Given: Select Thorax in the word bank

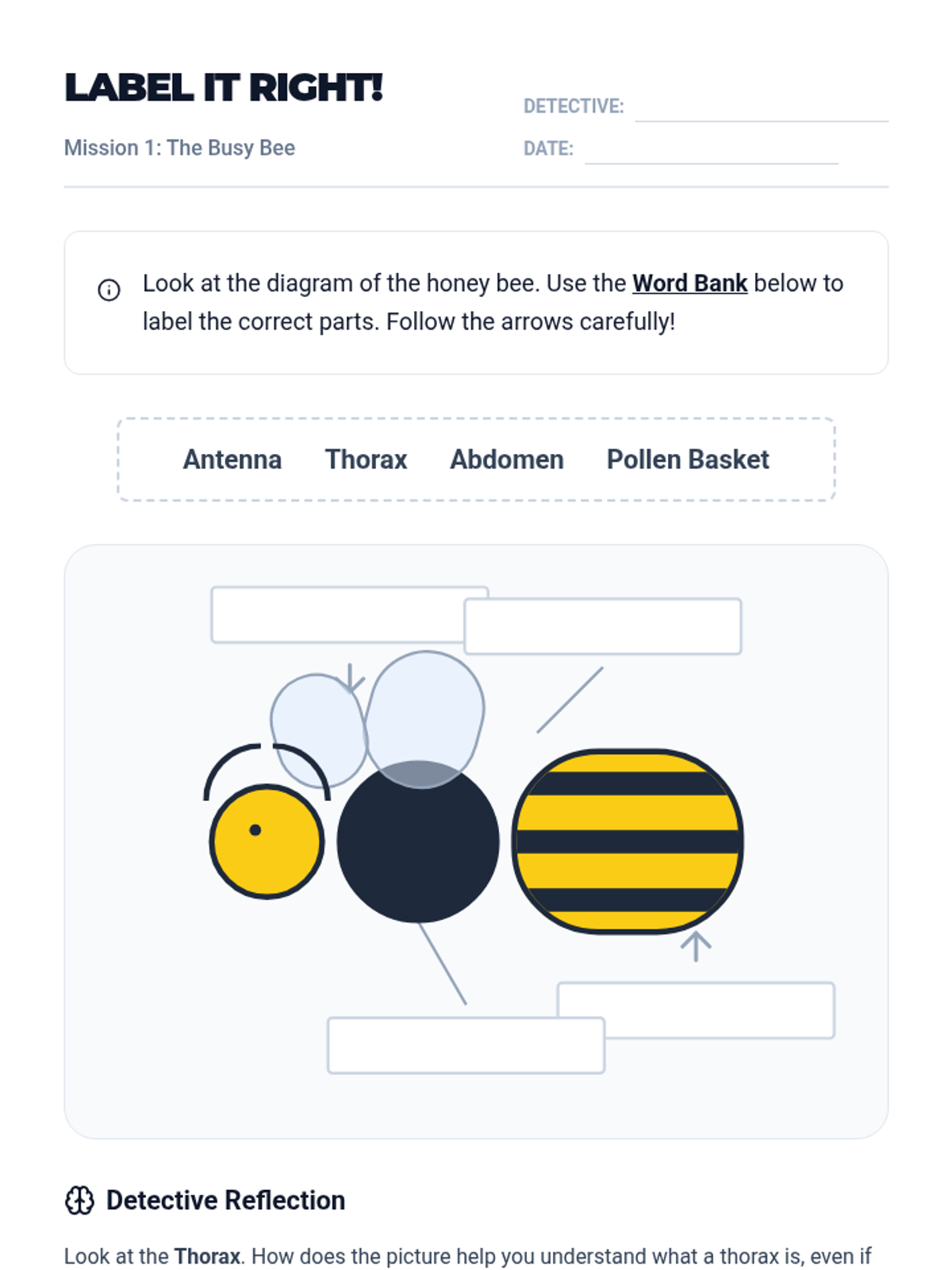Looking at the screenshot, I should click(x=366, y=460).
